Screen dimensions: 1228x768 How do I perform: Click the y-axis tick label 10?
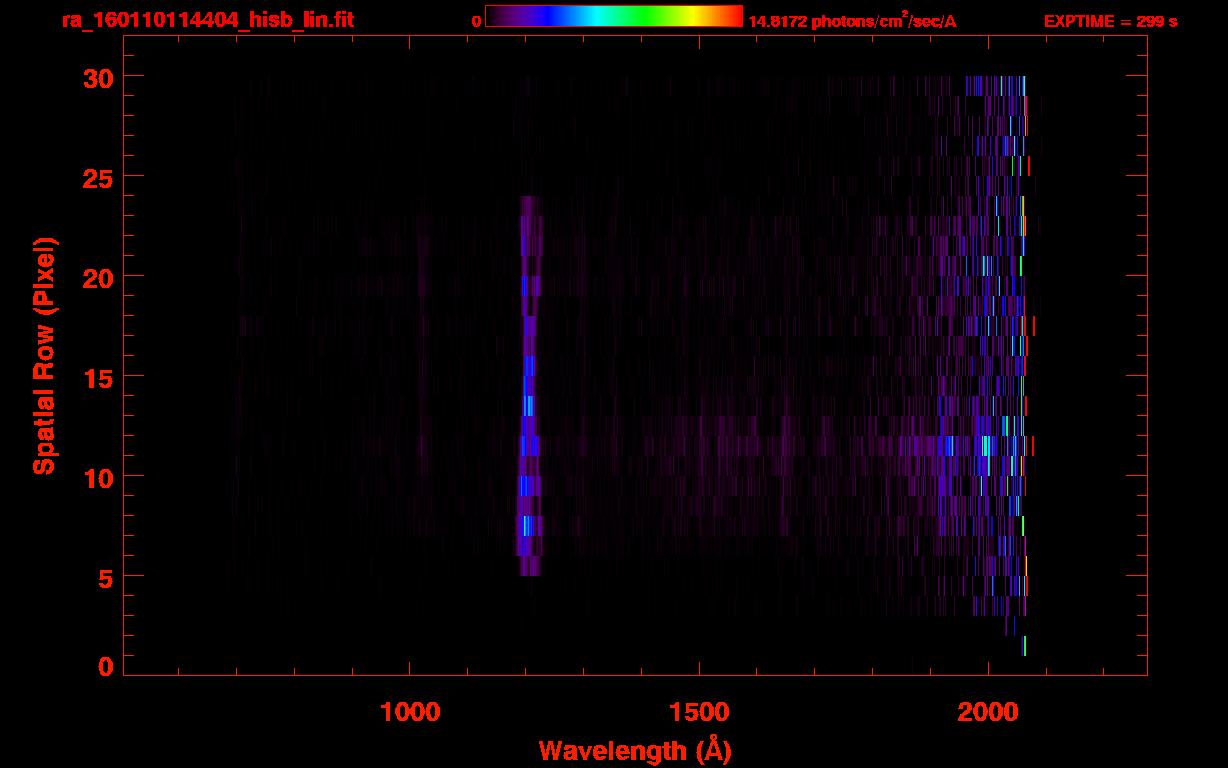click(x=96, y=477)
